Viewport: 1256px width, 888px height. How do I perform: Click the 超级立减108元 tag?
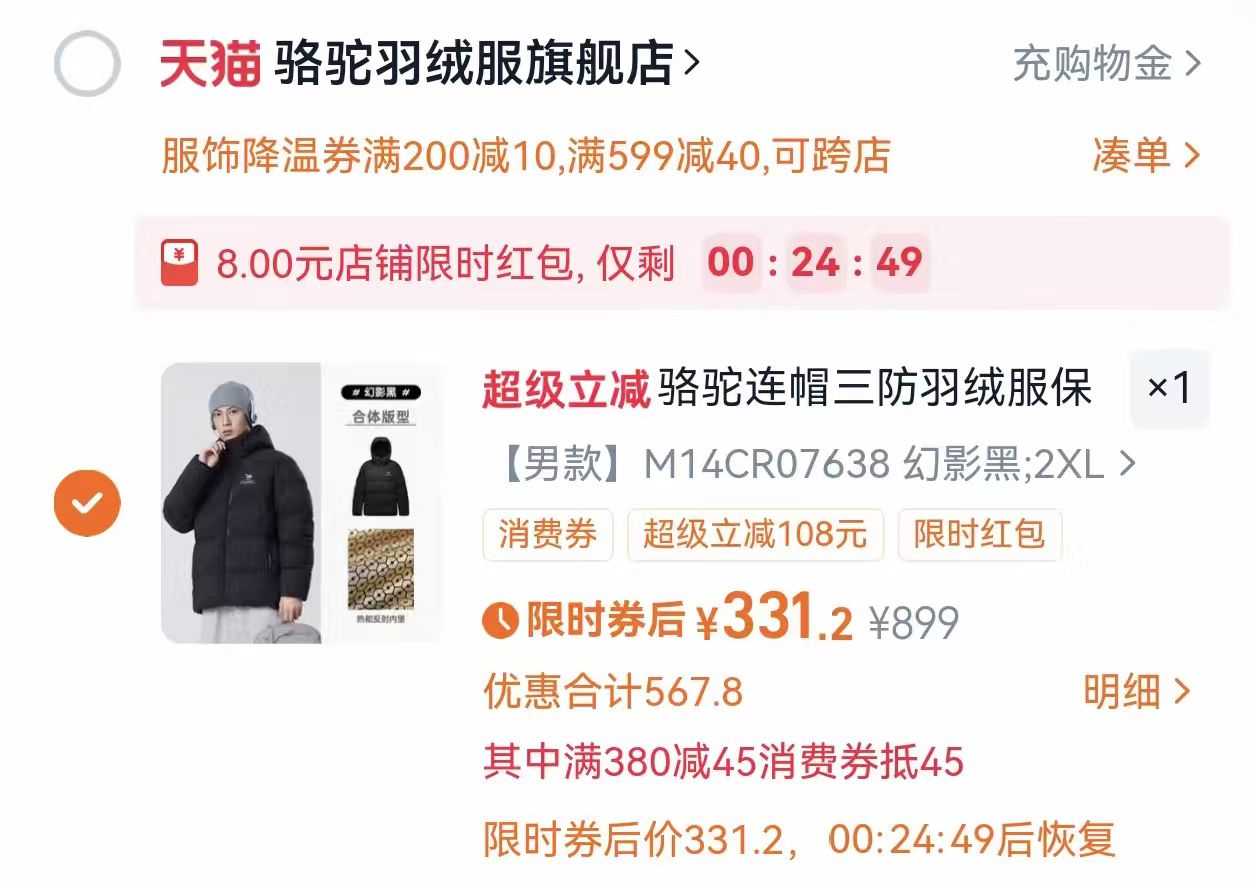[x=755, y=535]
